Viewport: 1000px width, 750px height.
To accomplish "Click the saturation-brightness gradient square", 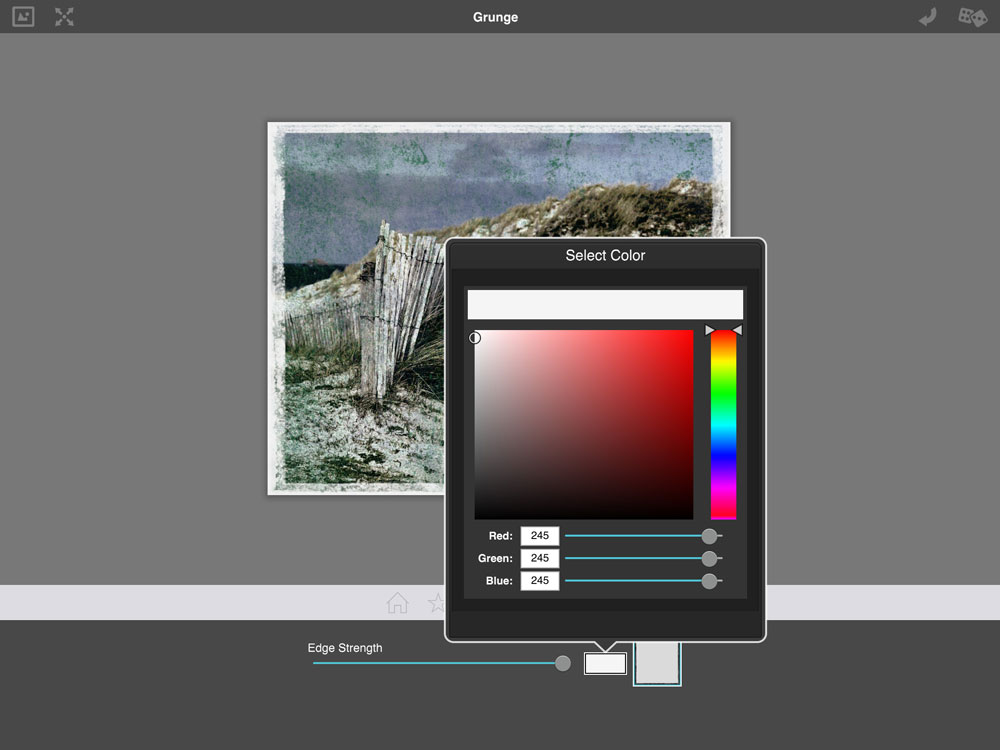I will pos(583,424).
